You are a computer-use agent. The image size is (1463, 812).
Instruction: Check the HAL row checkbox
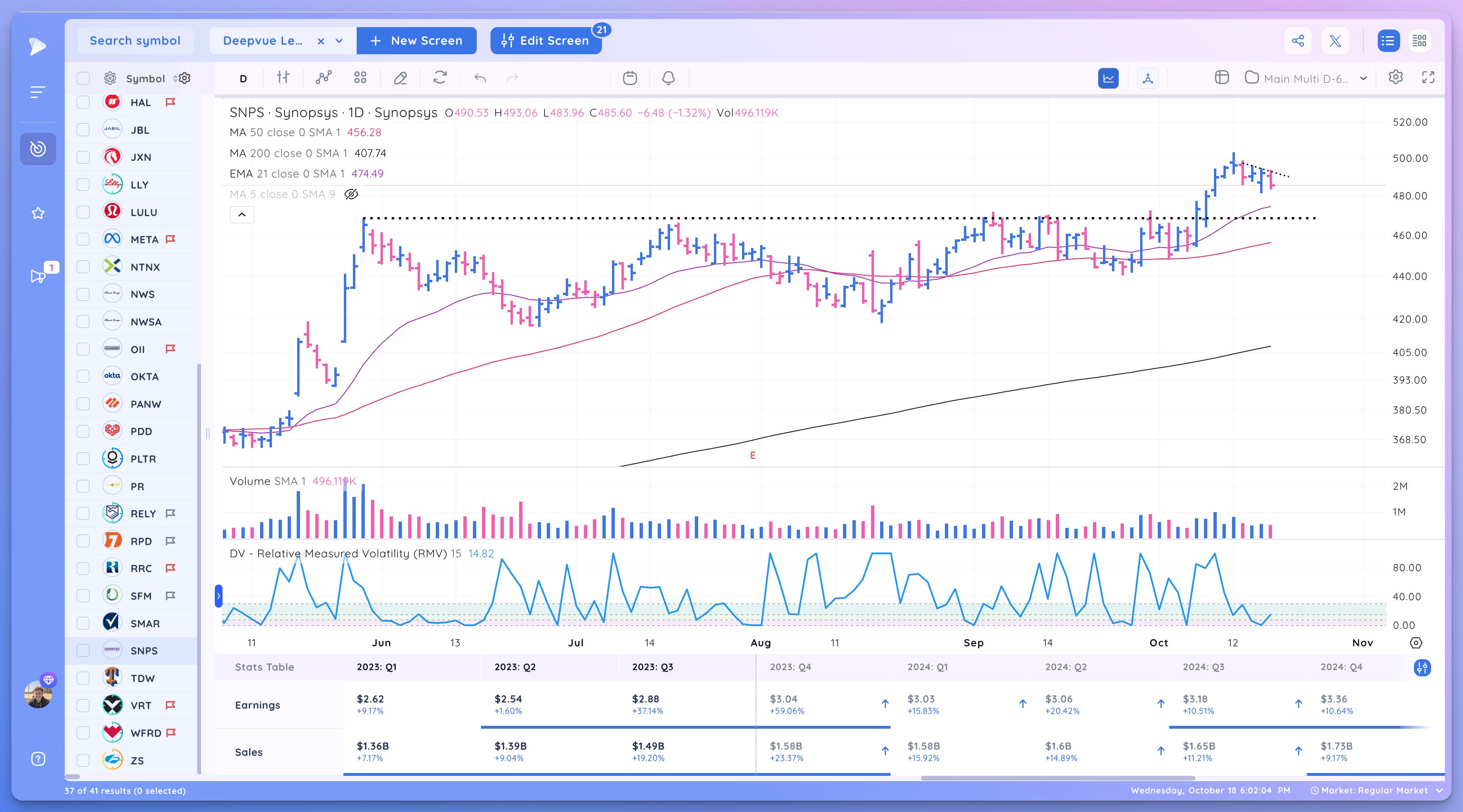pos(83,102)
